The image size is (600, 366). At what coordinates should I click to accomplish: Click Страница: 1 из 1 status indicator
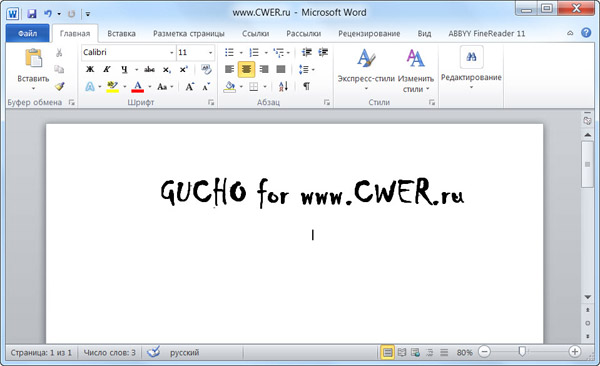point(41,353)
